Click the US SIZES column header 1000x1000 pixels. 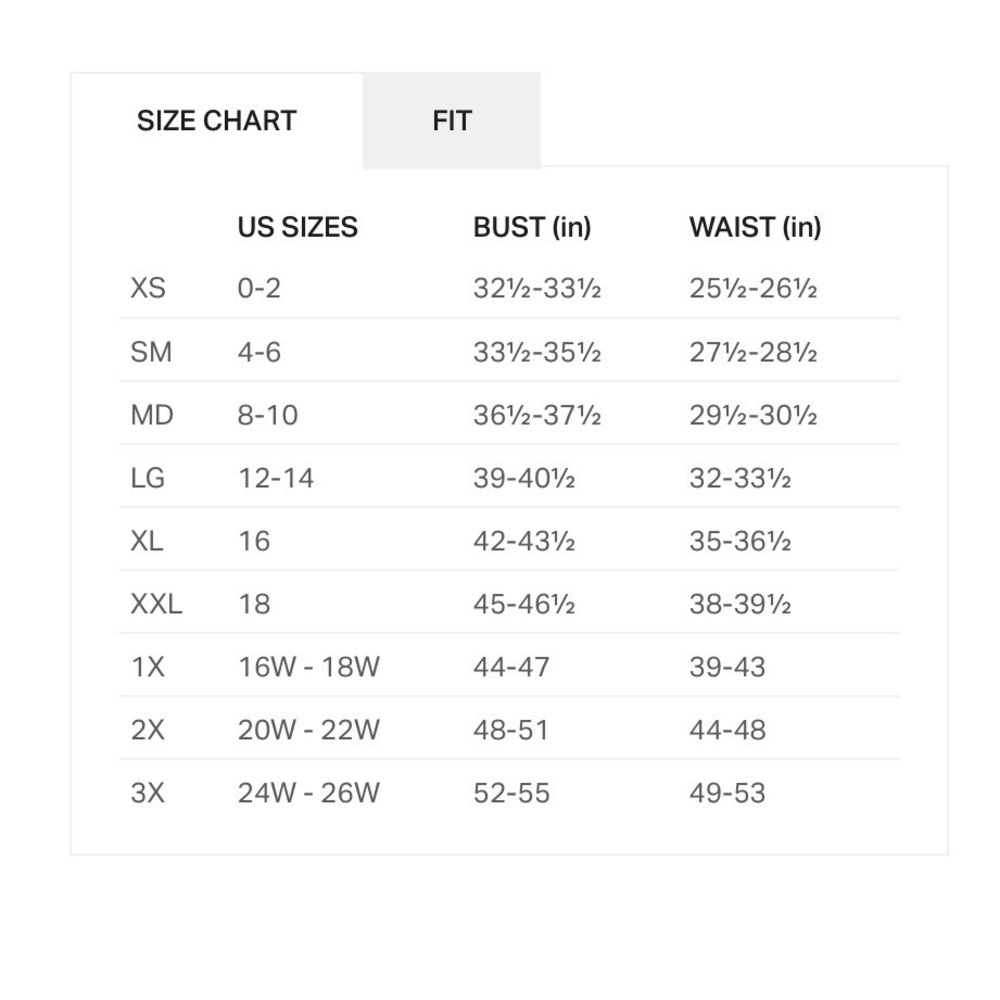(x=297, y=227)
